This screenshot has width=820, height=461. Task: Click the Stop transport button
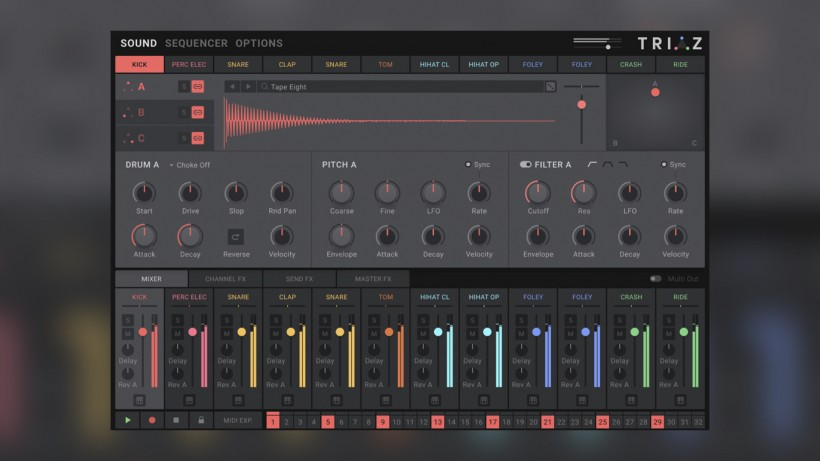[x=176, y=421]
